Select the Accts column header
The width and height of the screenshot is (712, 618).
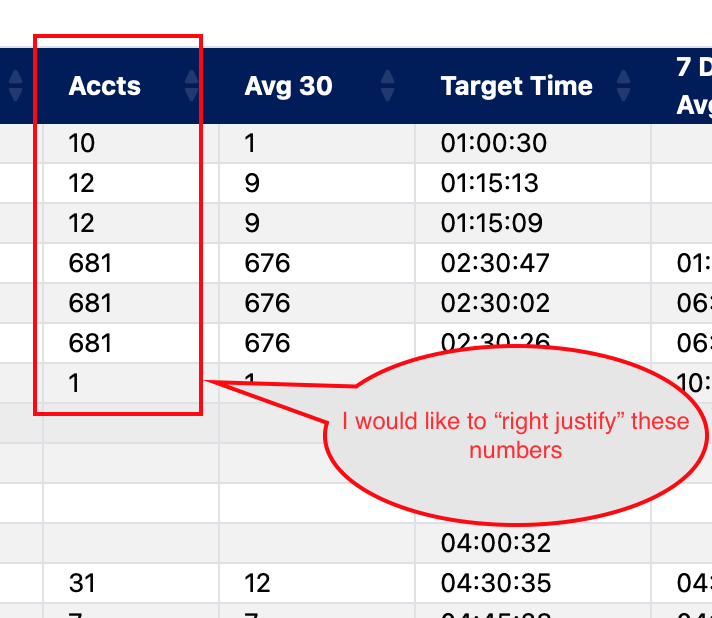click(x=104, y=85)
